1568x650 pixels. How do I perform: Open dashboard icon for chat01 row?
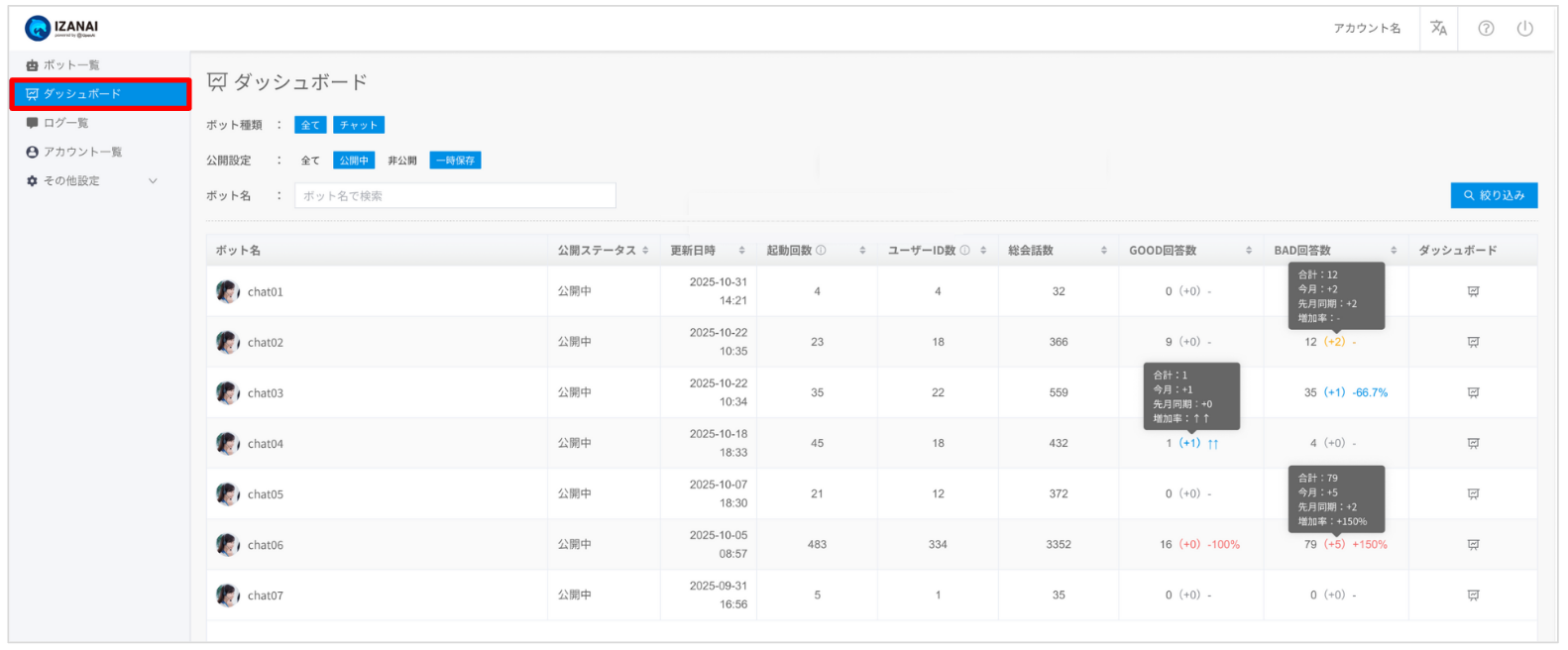[1473, 291]
